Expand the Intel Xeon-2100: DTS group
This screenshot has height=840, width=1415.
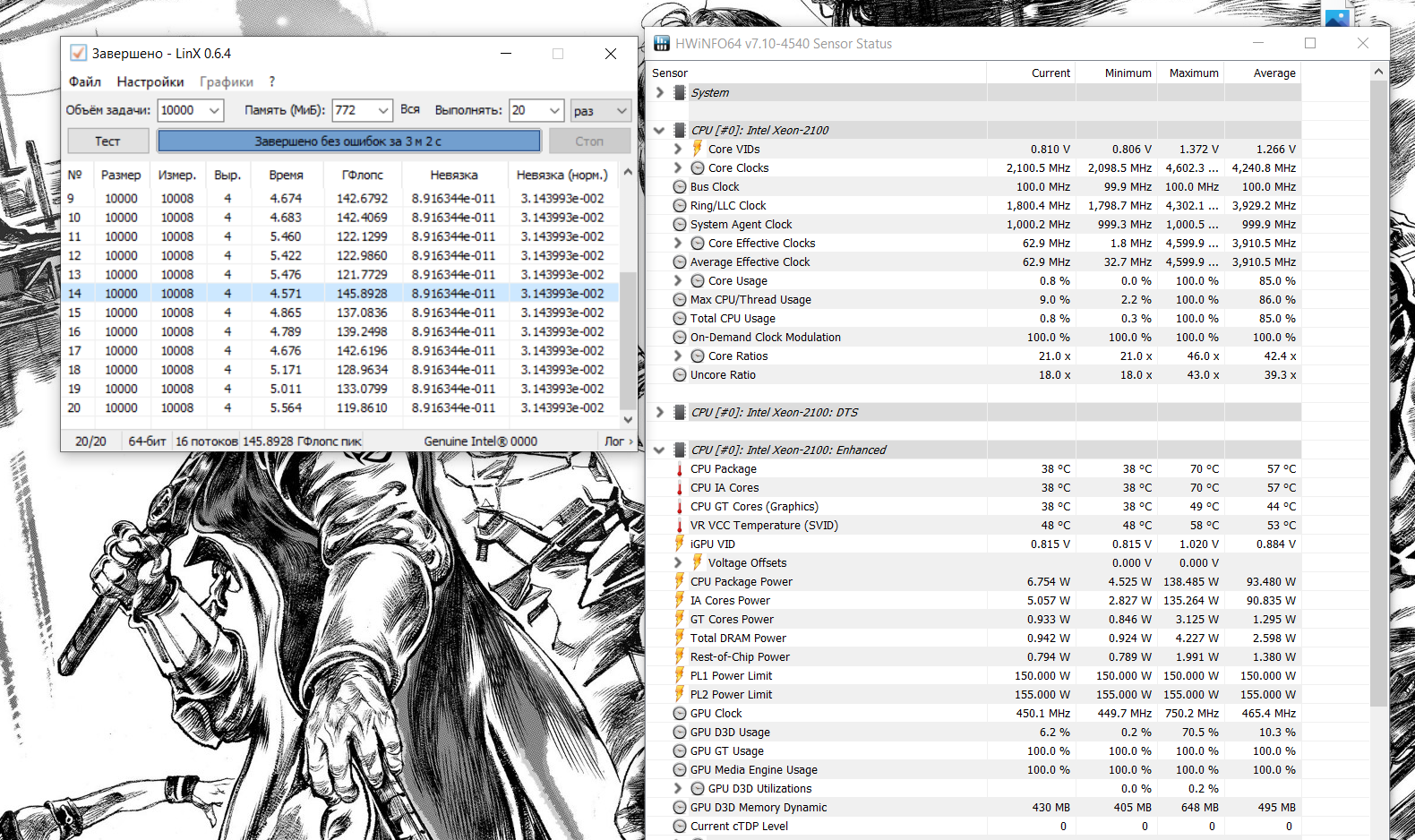coord(660,412)
